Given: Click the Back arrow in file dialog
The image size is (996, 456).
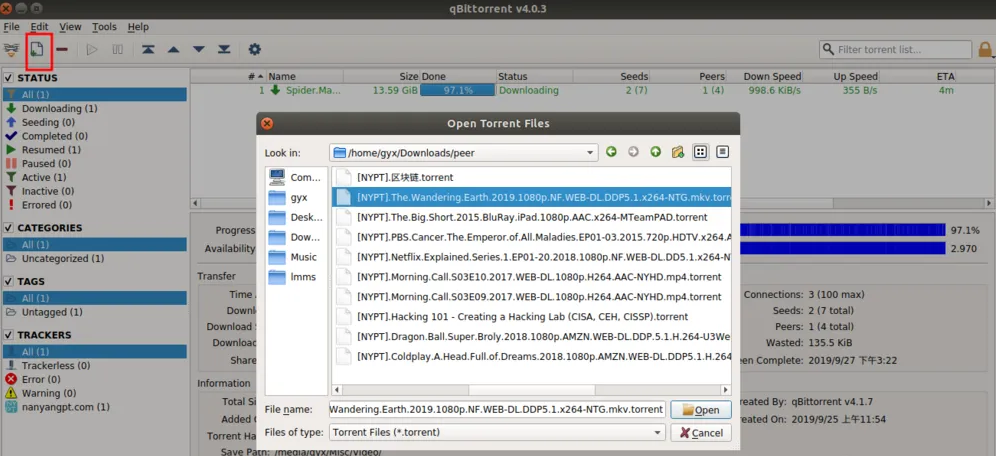Looking at the screenshot, I should pos(611,152).
